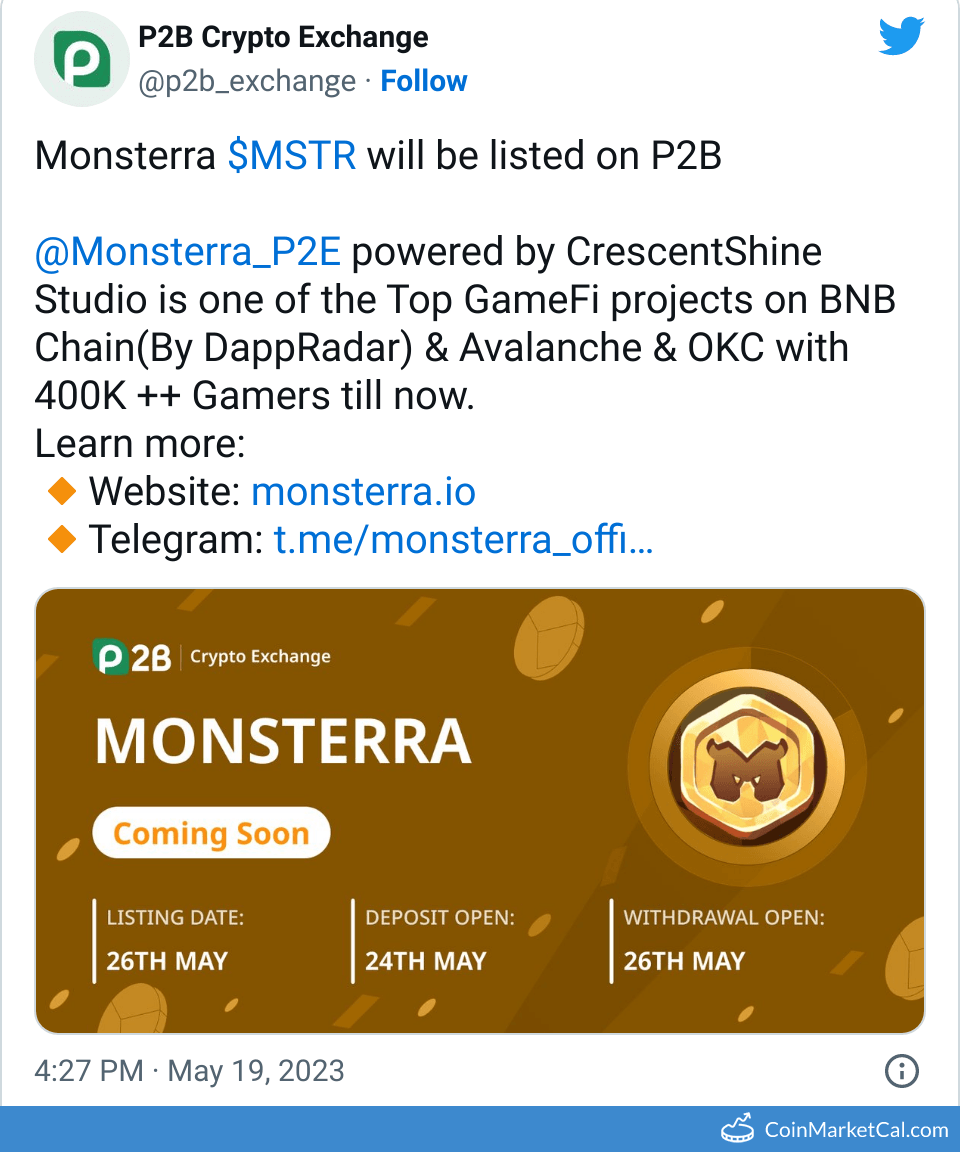Viewport: 960px width, 1152px height.
Task: Open the t.me/monsterra Telegram link
Action: 464,540
